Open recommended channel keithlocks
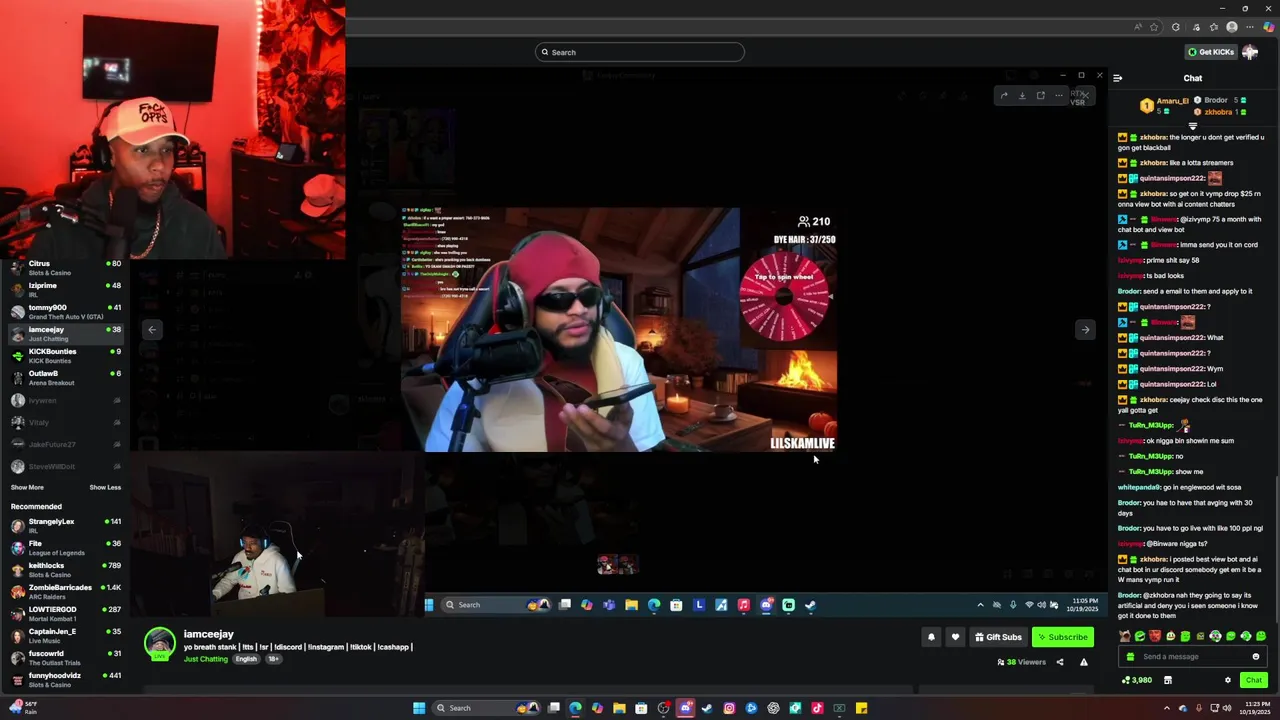The height and width of the screenshot is (720, 1280). (66, 570)
